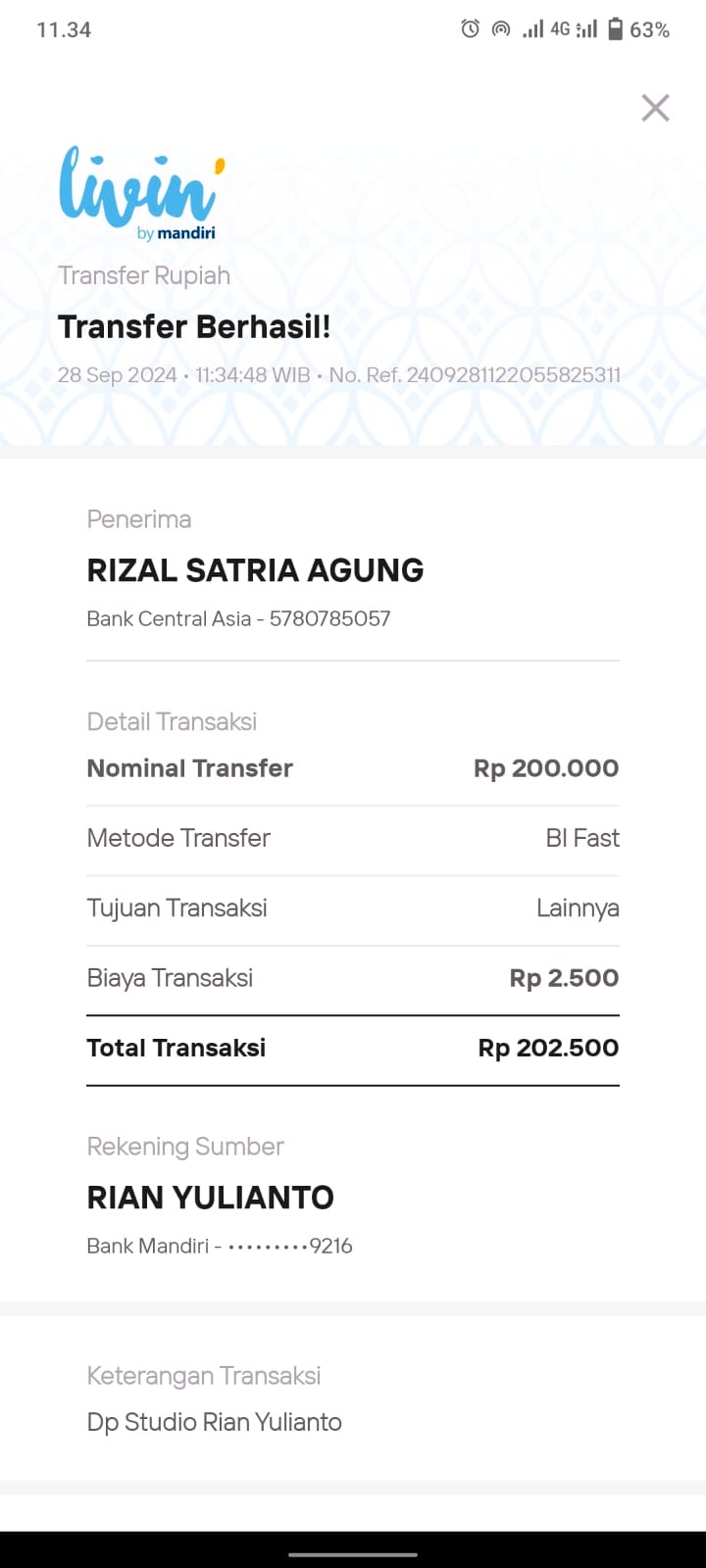
Task: Tap the Lainnya transaction purpose value
Action: point(578,908)
